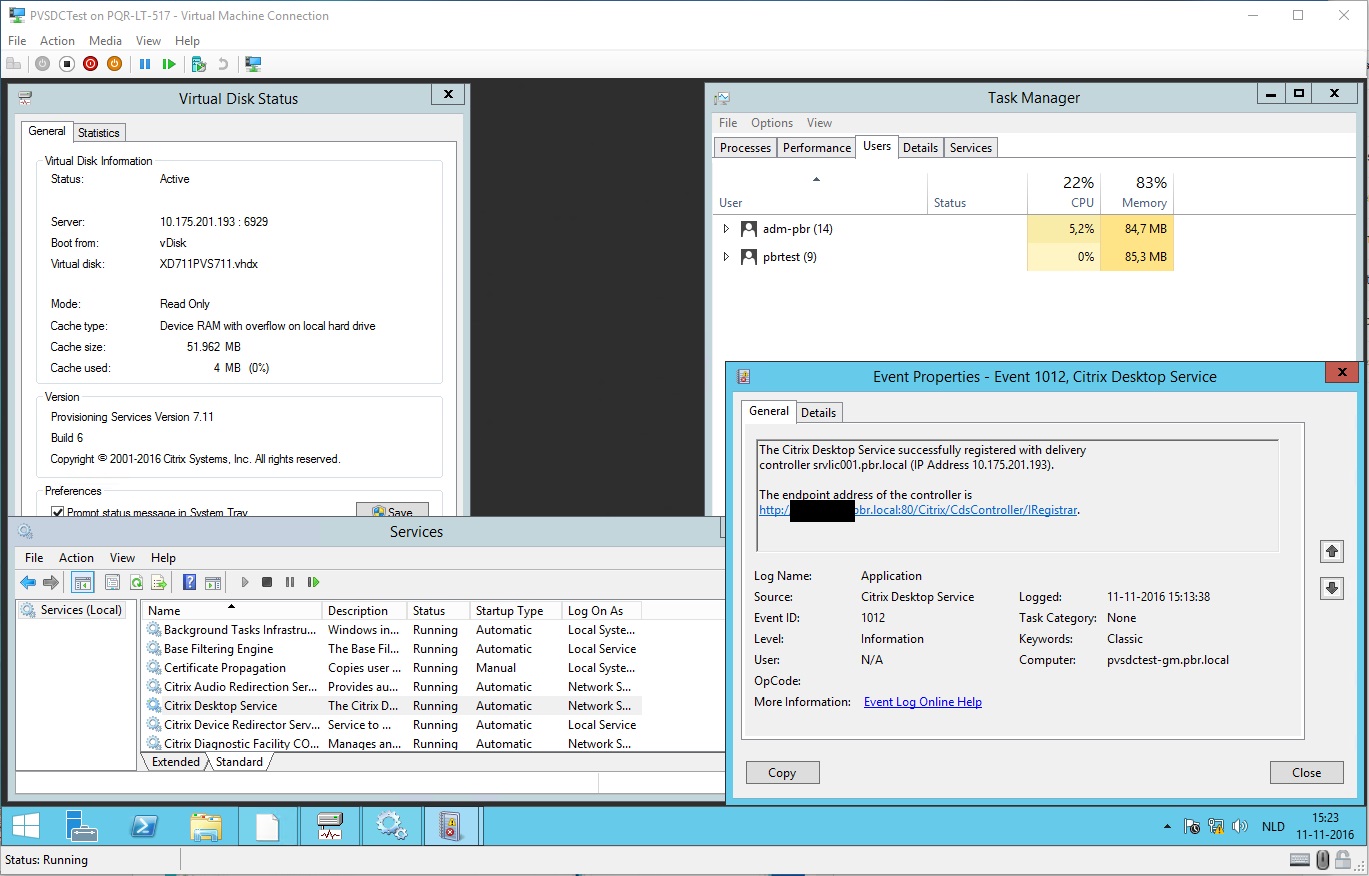
Task: Open Server Manager from the taskbar
Action: pyautogui.click(x=82, y=827)
